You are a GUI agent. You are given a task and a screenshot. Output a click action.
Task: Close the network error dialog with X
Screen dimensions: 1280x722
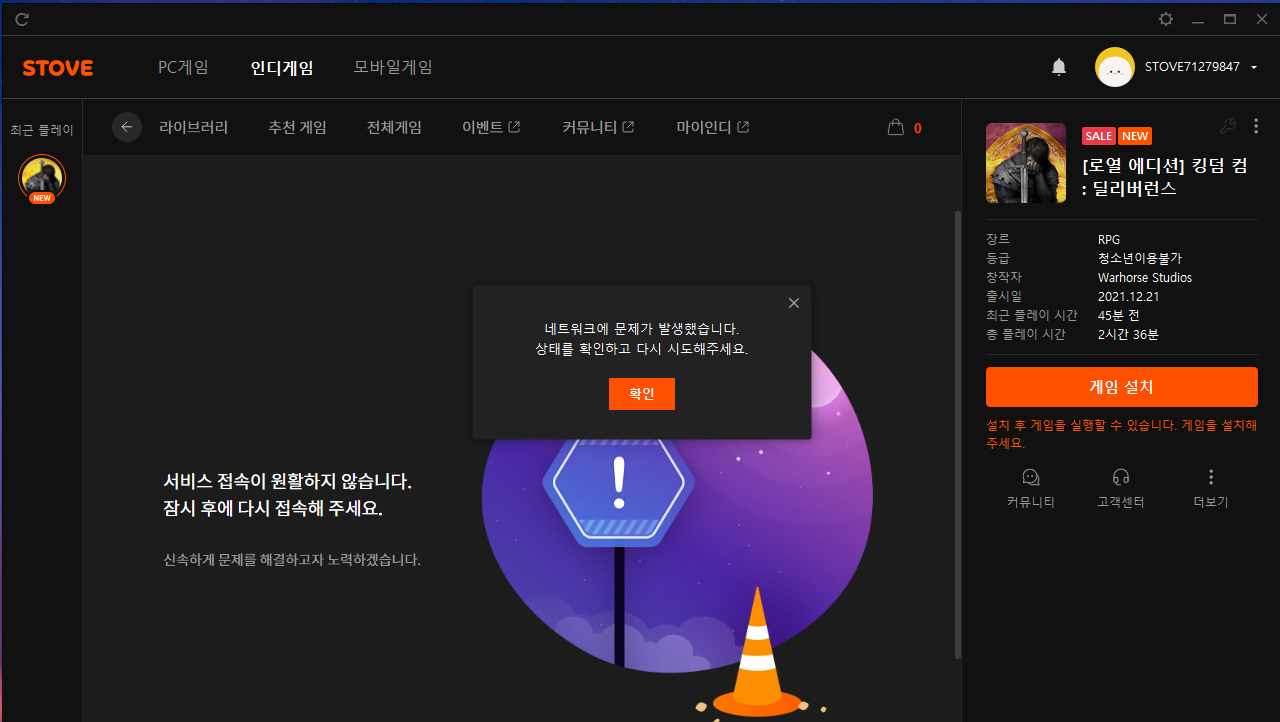coord(794,303)
